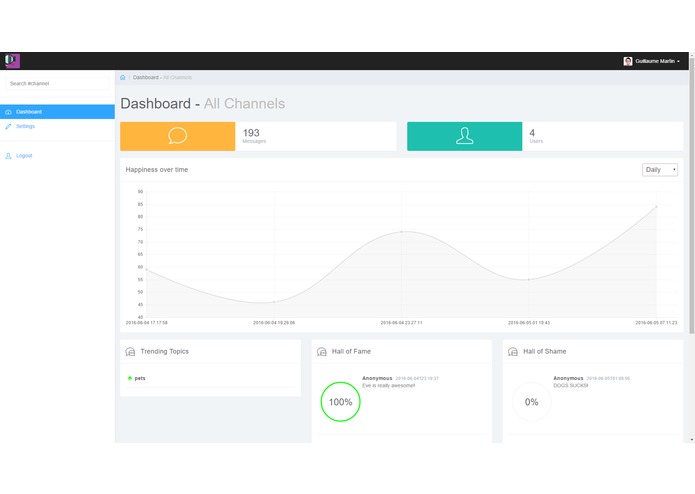Click the final chart point 2016-06-05 07:11:23

pos(656,206)
